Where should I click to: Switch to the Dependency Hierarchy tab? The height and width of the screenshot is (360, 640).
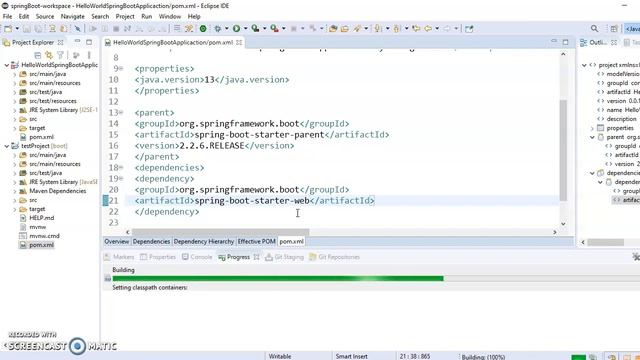pos(204,242)
